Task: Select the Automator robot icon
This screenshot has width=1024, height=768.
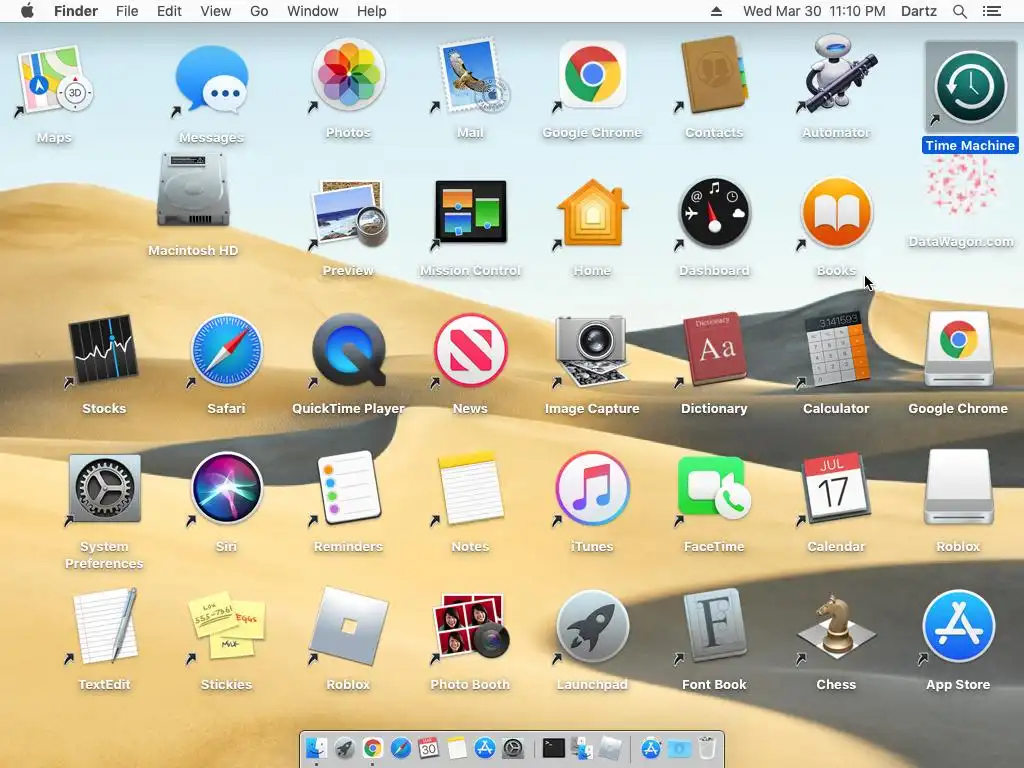Action: coord(836,74)
